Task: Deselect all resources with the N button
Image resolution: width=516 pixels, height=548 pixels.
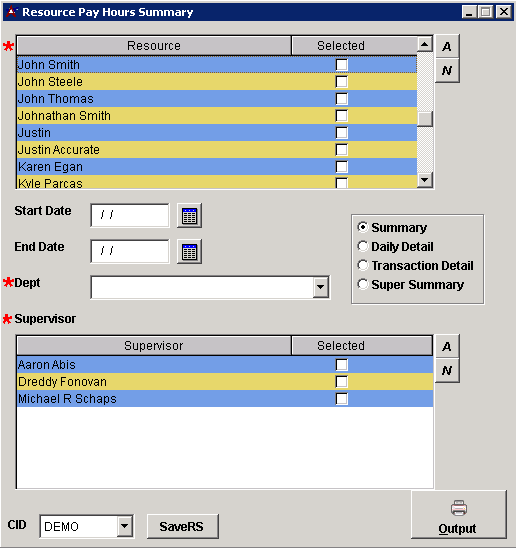Action: coord(447,71)
